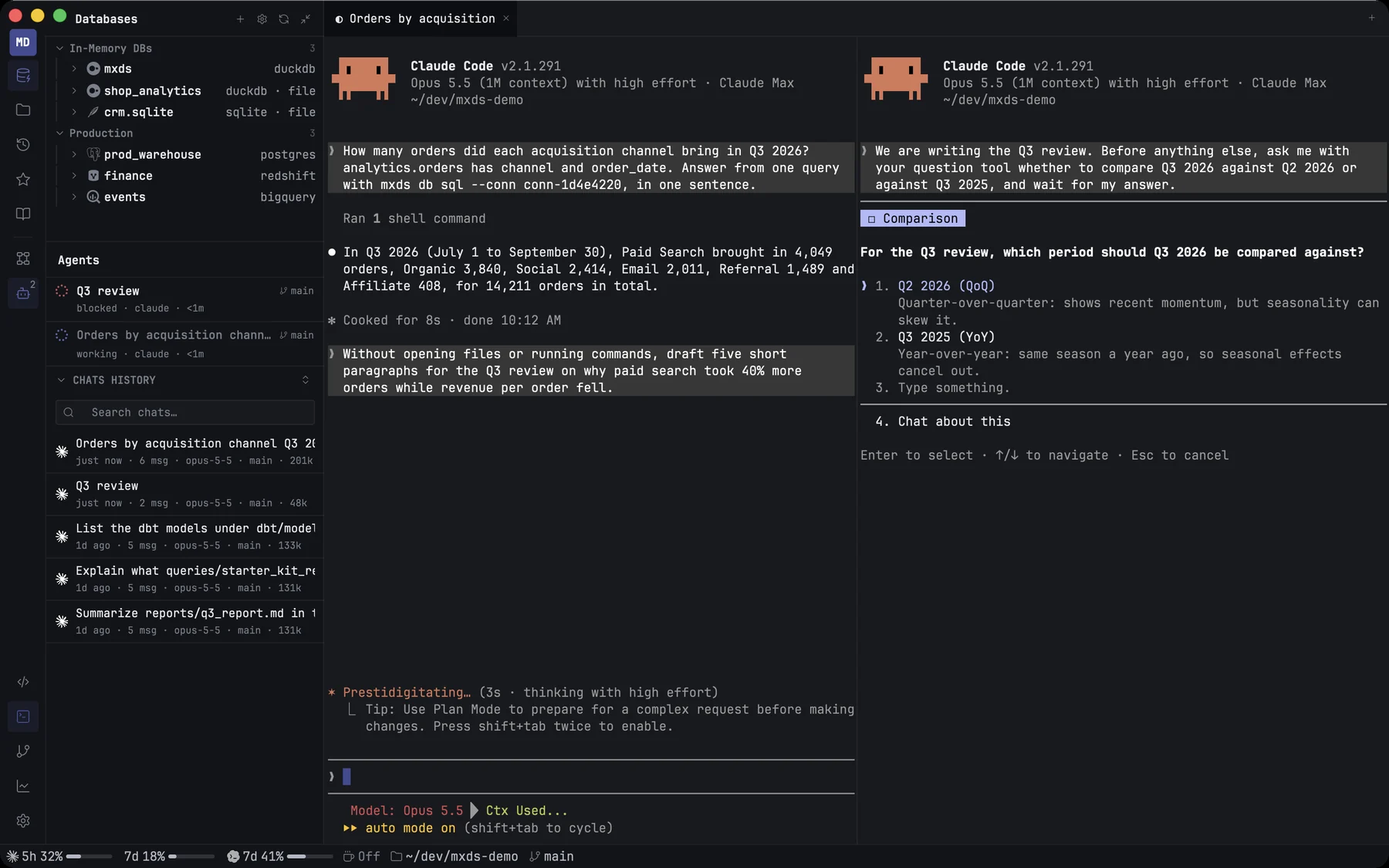Collapse the Databases panel with arrows icon
The image size is (1389, 868).
point(306,19)
